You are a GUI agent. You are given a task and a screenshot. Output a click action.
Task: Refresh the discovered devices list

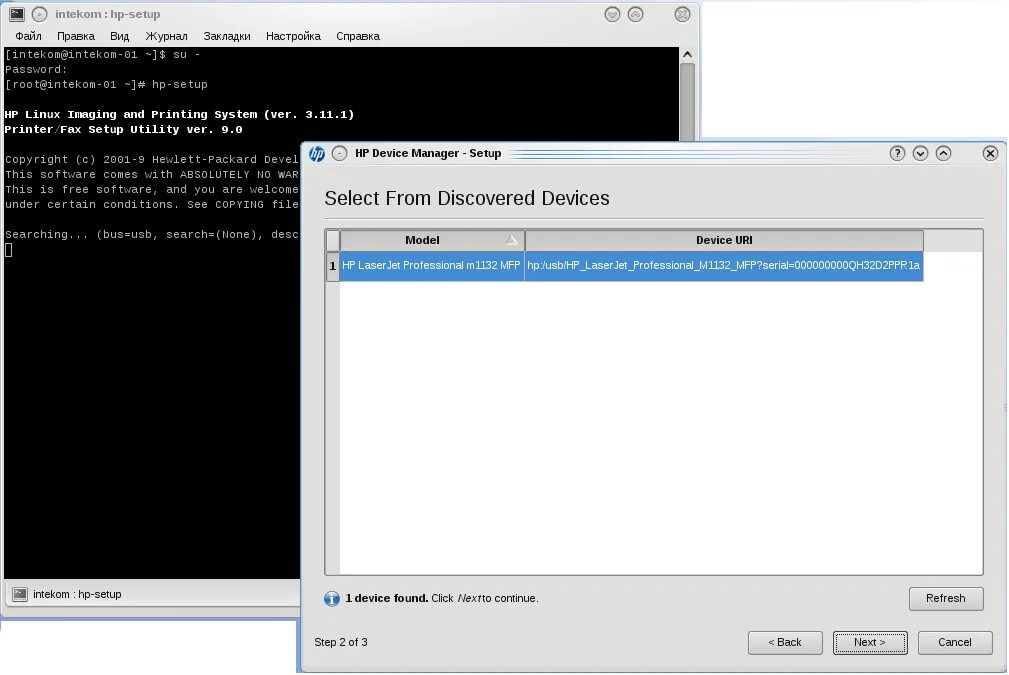(x=946, y=598)
